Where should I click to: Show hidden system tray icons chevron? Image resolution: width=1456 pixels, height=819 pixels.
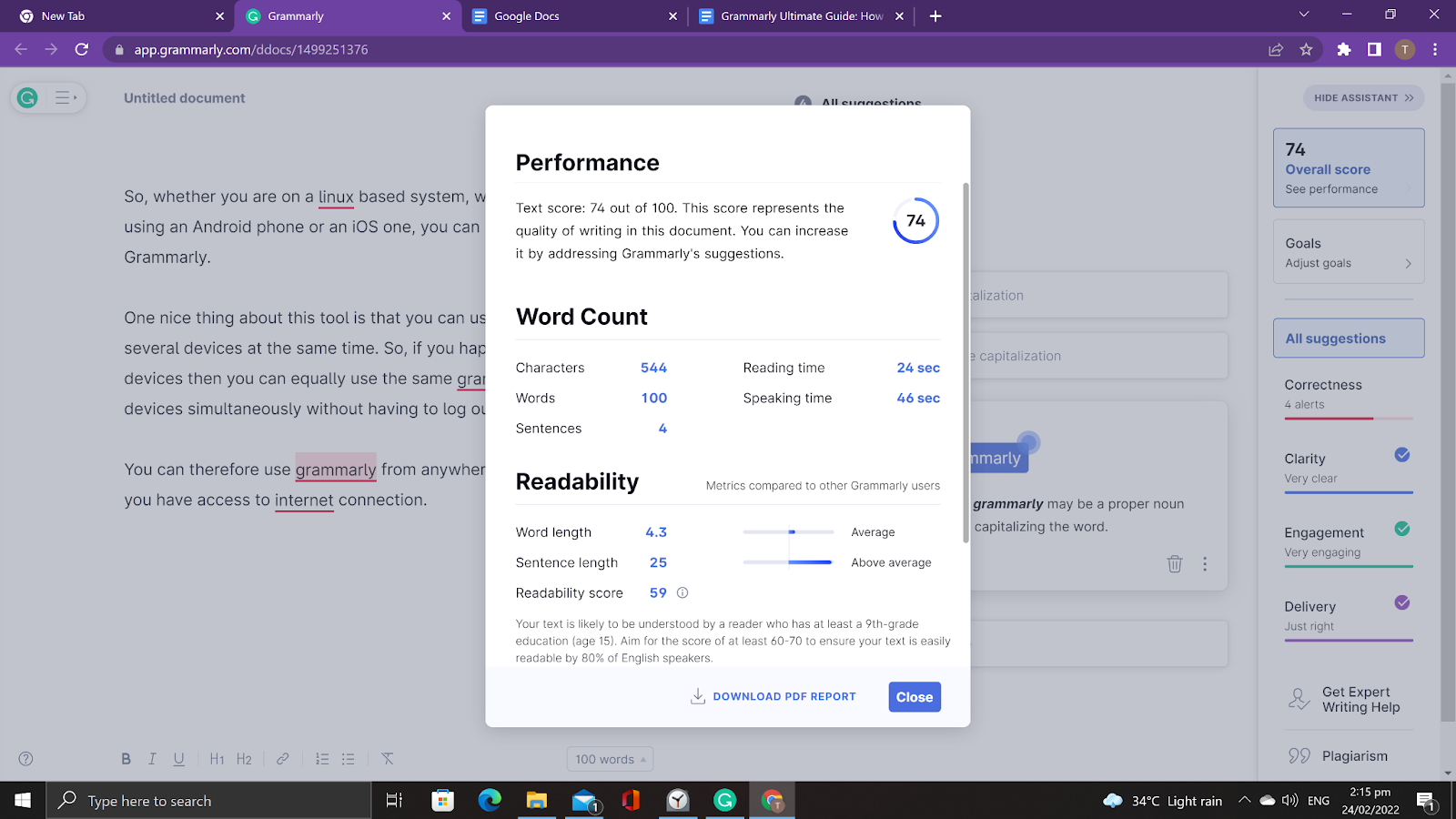(1244, 801)
